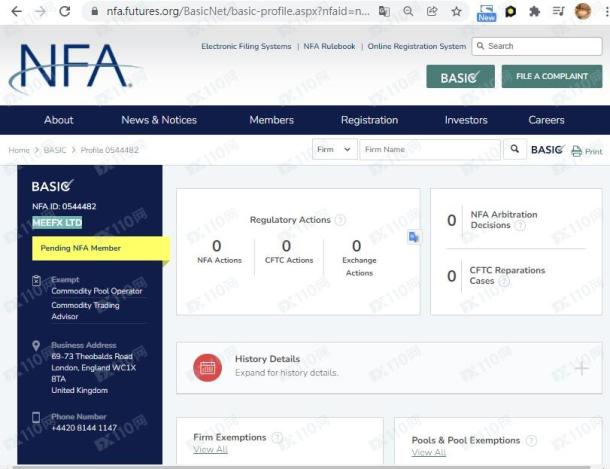Click the BASIC logo in breadcrumb bar
610x469 pixels.
click(548, 149)
